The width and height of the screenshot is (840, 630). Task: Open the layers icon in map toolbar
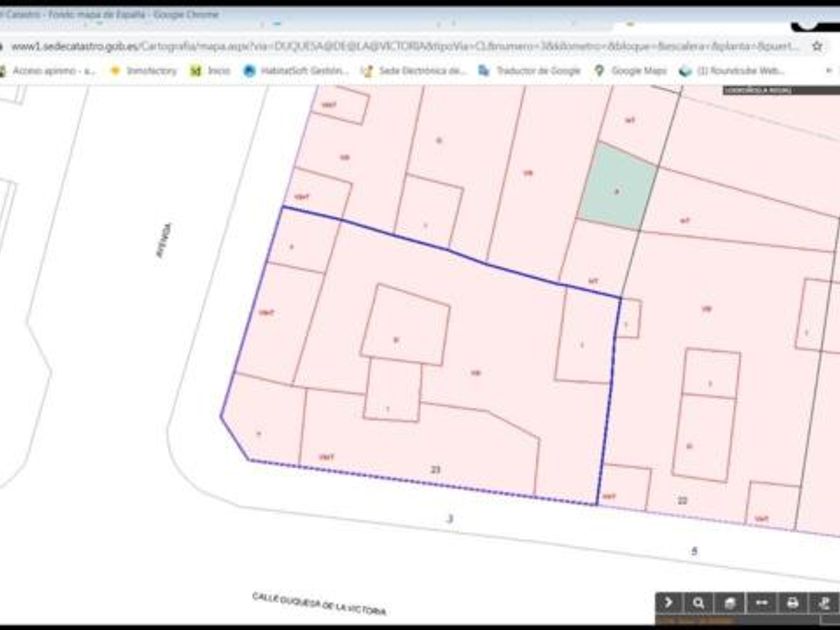click(x=730, y=603)
